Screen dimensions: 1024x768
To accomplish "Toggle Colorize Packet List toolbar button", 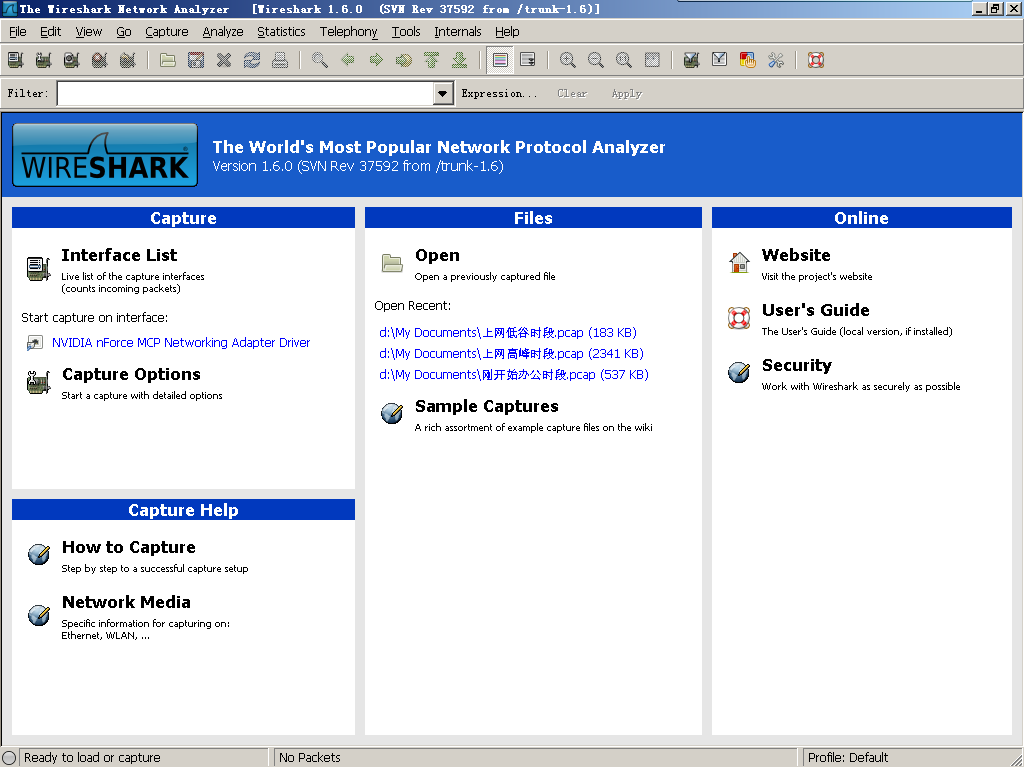I will coord(500,60).
